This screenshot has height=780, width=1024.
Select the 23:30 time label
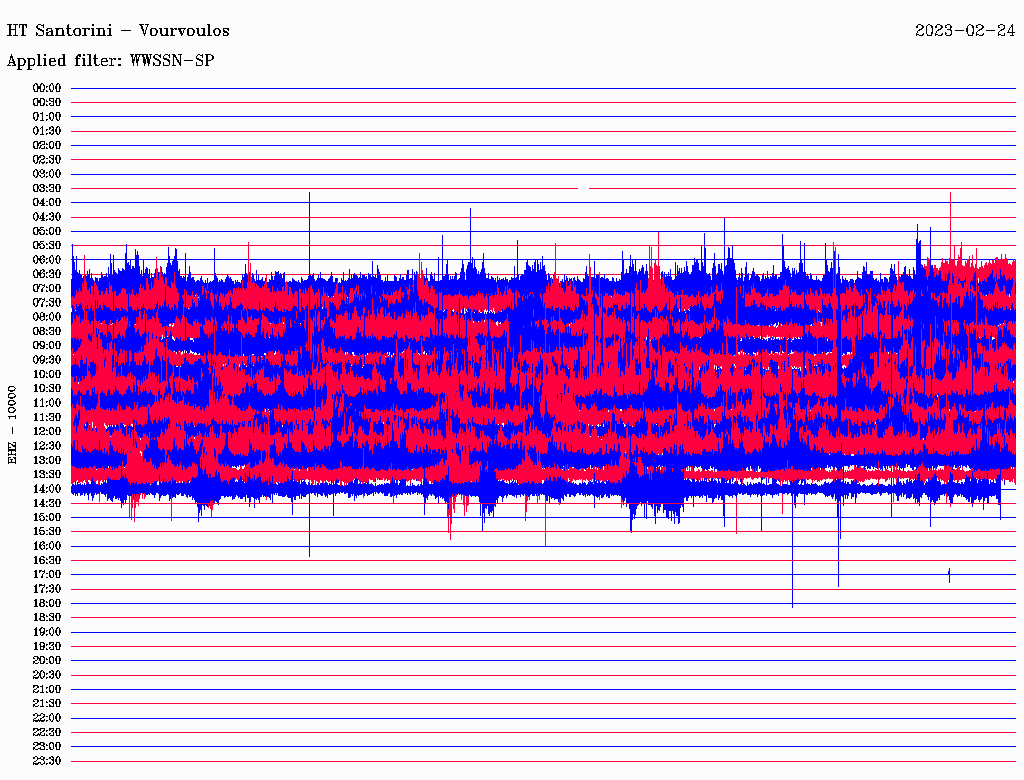click(x=47, y=761)
